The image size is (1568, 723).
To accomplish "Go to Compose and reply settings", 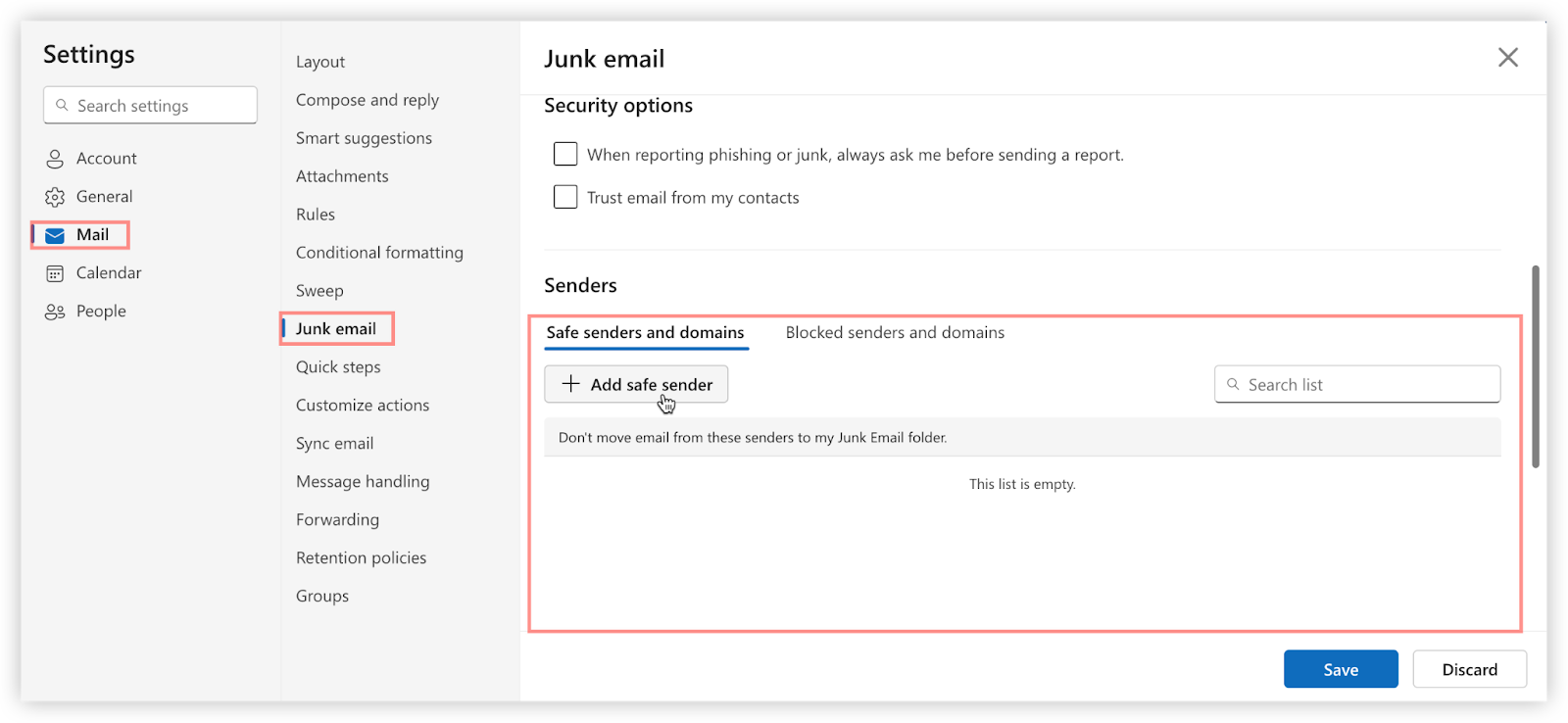I will pos(367,100).
